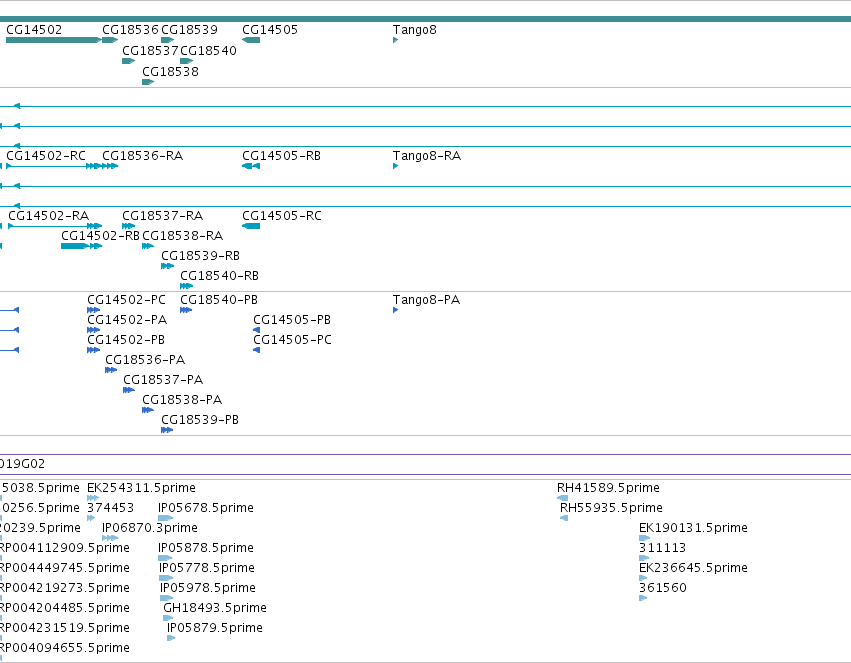Select the CG18539 gene label

[189, 30]
